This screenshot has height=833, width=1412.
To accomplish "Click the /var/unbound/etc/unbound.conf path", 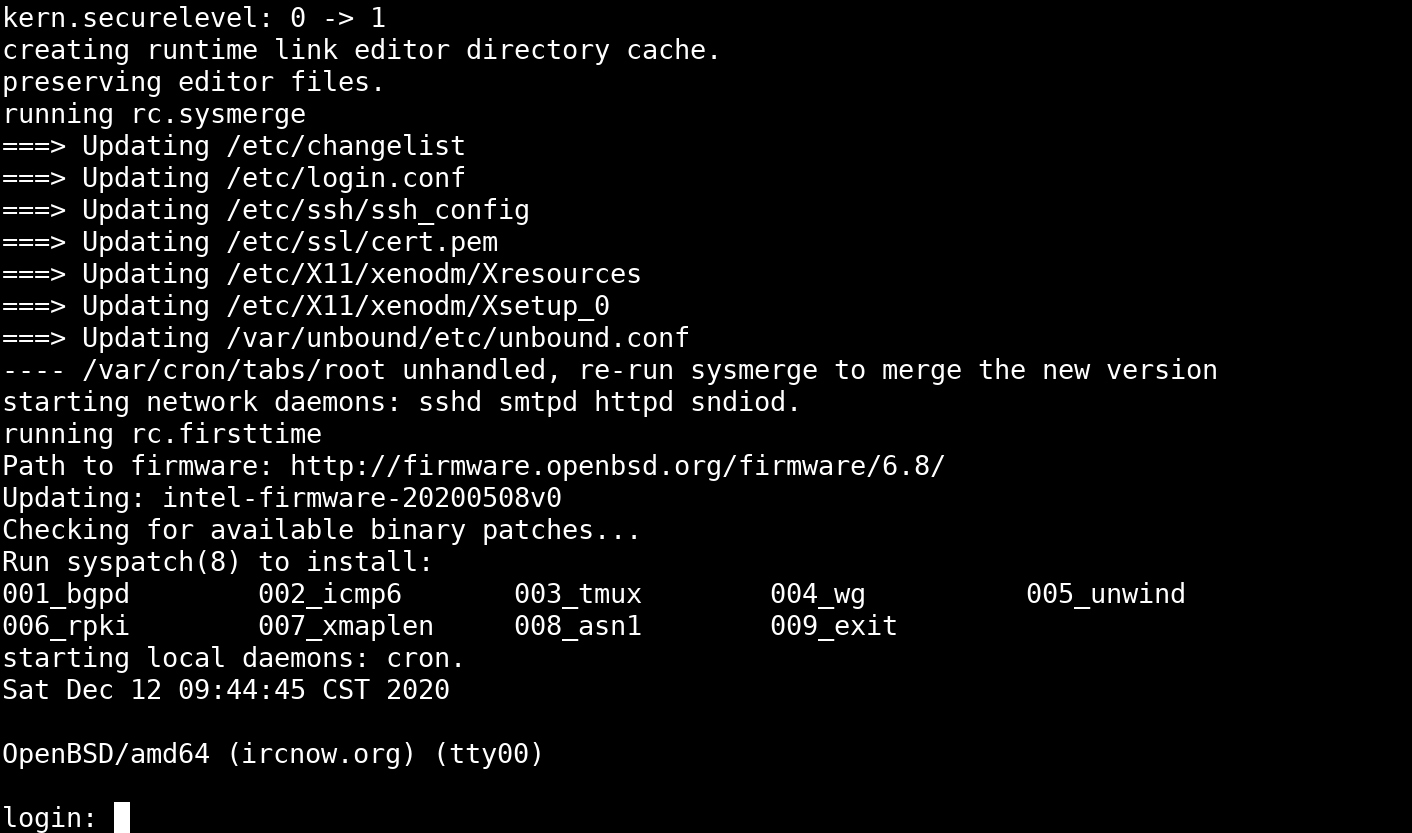I will click(x=458, y=338).
